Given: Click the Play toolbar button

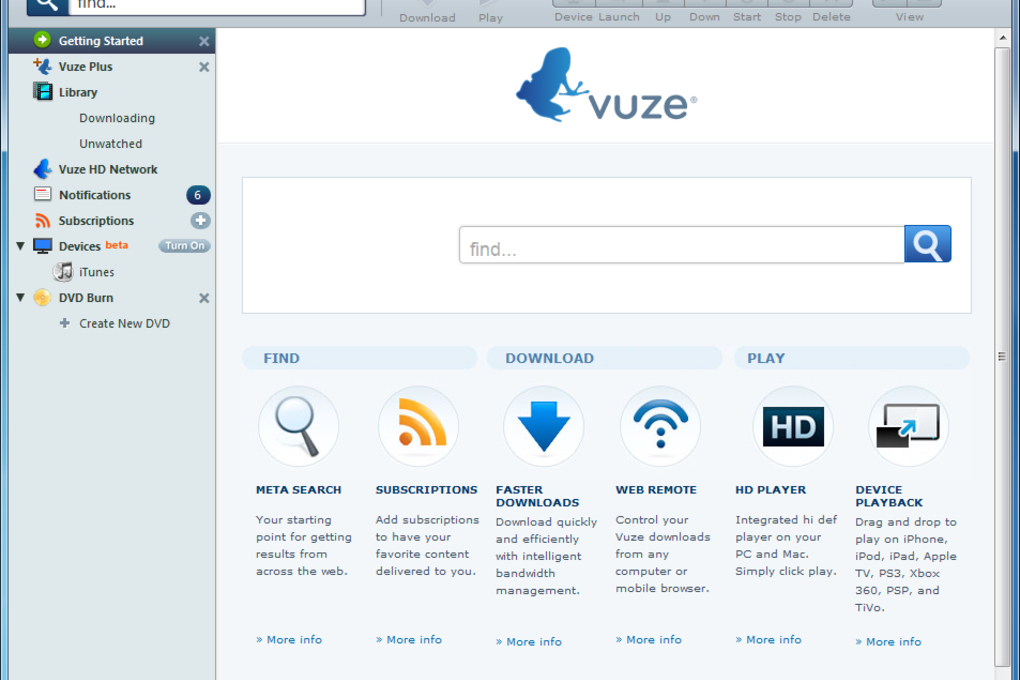Looking at the screenshot, I should (x=490, y=12).
